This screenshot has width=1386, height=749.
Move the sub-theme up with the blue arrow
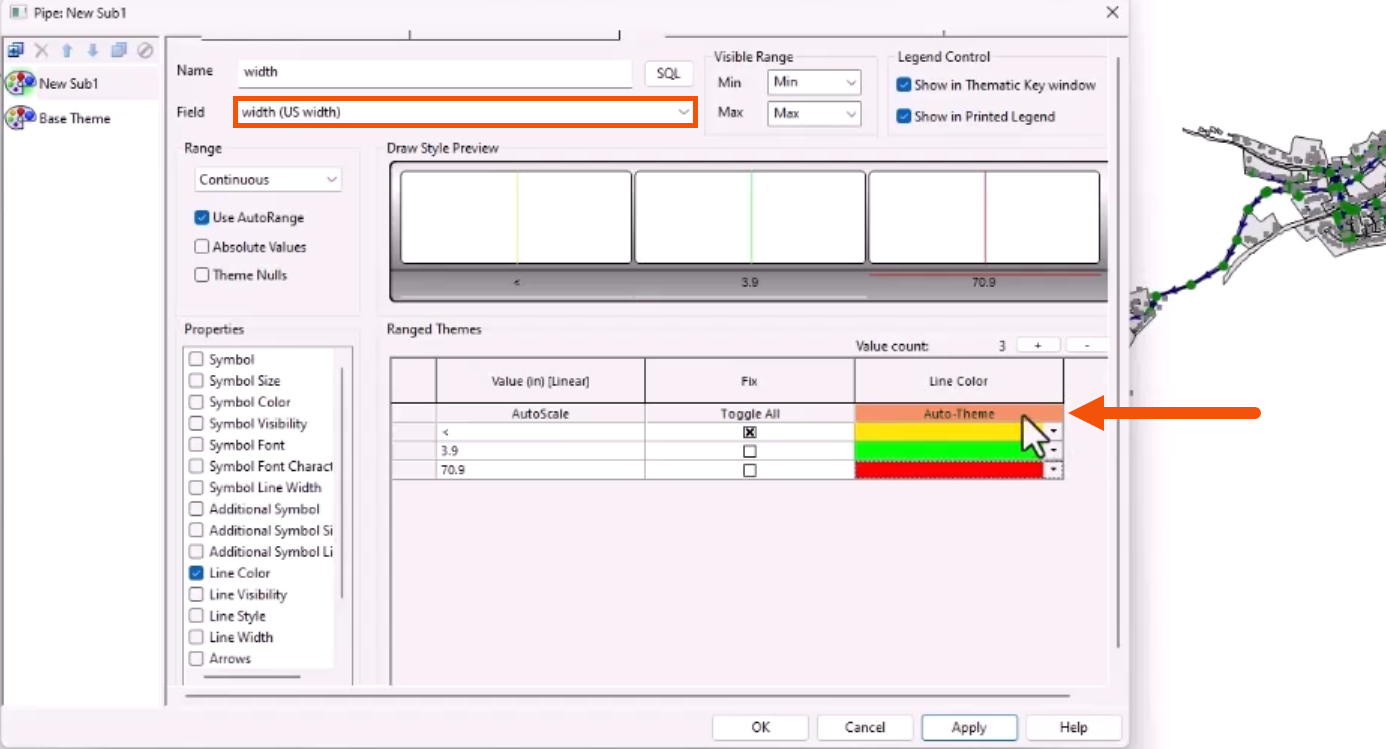(67, 49)
